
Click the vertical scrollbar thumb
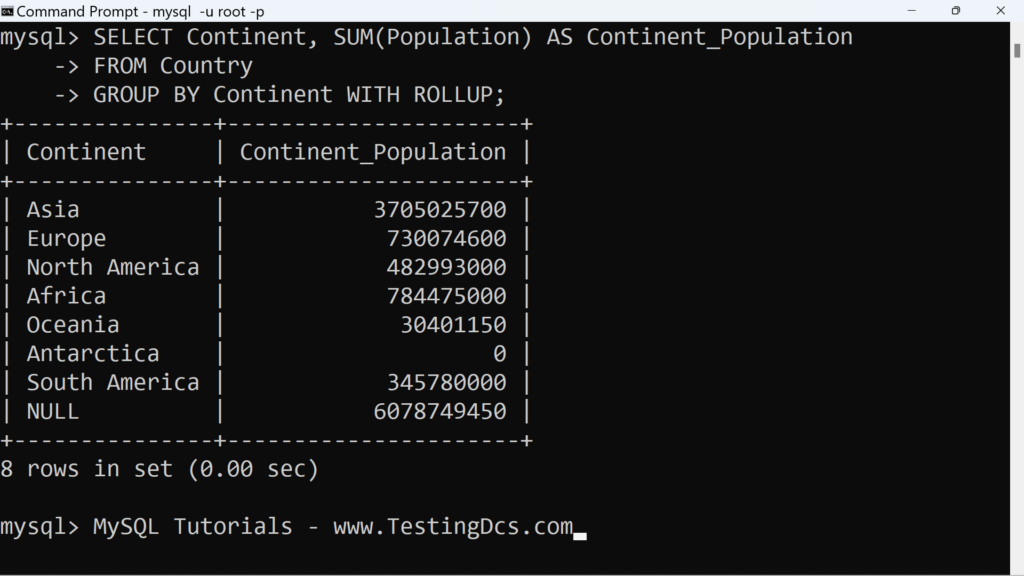click(1017, 50)
